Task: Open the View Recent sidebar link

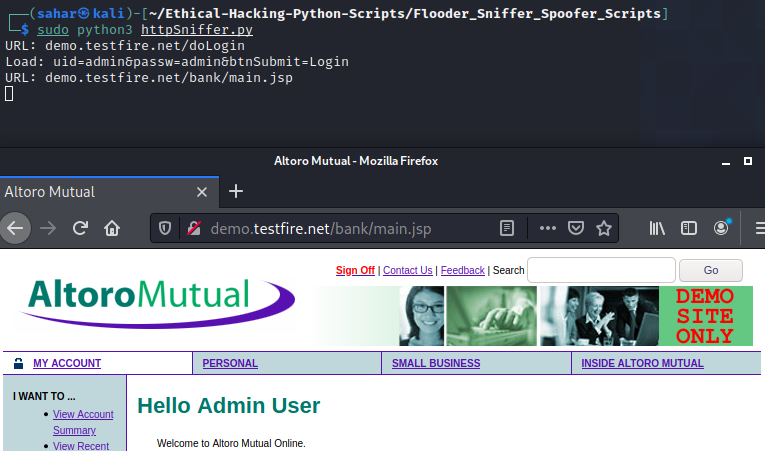Action: (81, 446)
